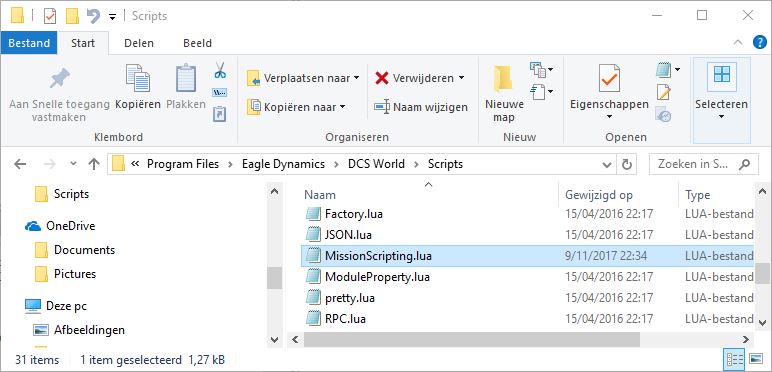772x372 pixels.
Task: Switch to details view in status bar
Action: click(731, 358)
